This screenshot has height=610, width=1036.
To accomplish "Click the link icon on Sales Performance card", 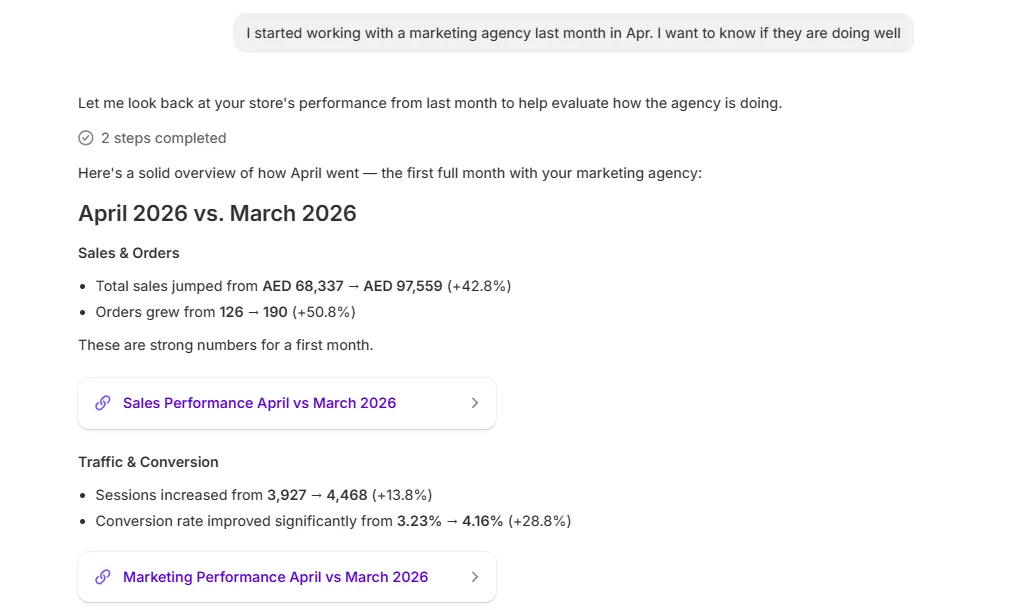I will click(x=102, y=403).
